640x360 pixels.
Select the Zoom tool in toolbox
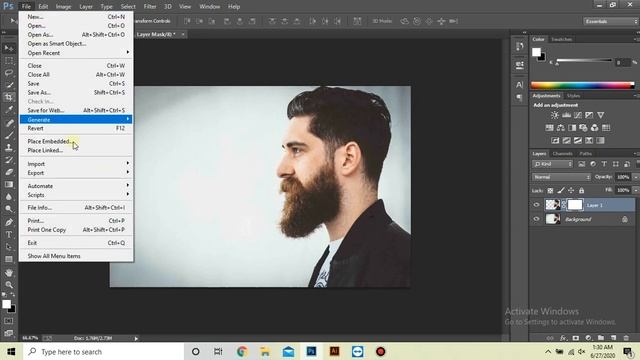click(x=9, y=285)
